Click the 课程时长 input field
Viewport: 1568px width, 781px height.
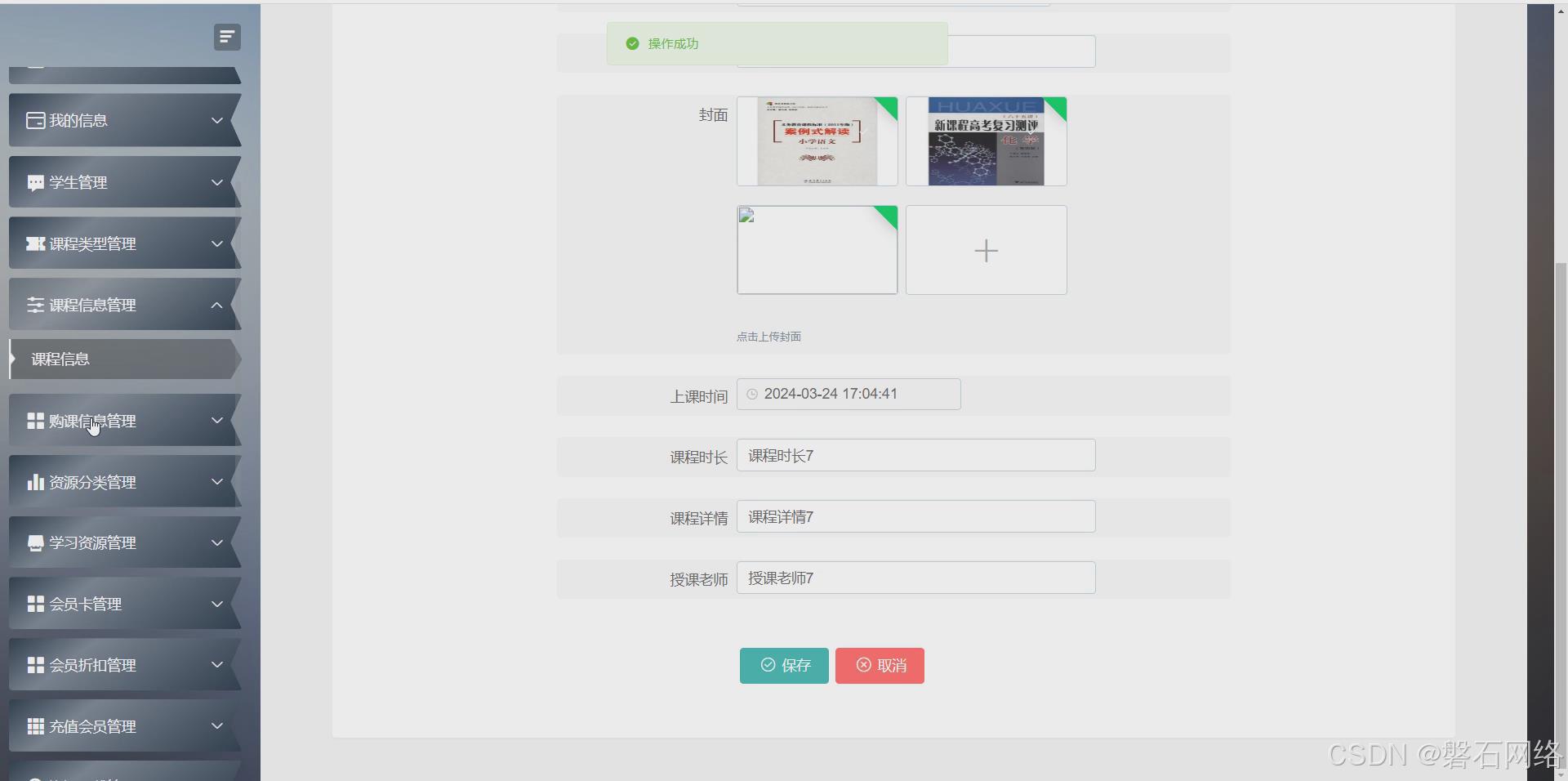click(915, 455)
